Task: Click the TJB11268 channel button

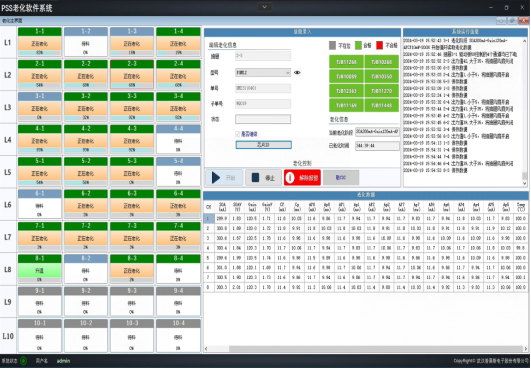Action: [346, 62]
